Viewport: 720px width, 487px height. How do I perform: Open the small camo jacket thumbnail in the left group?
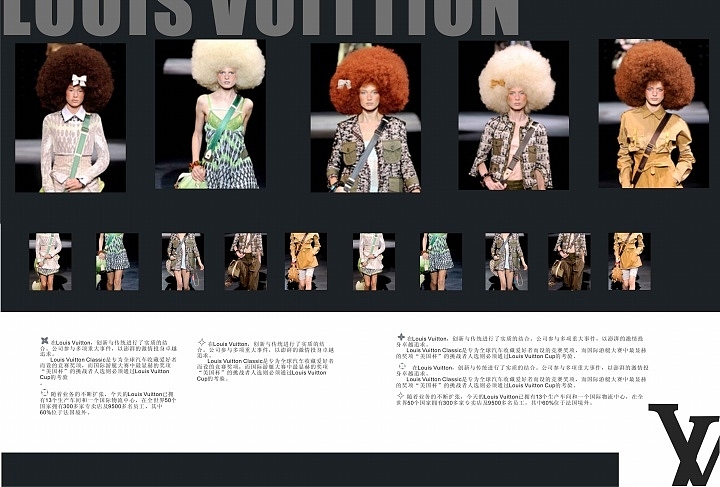click(183, 262)
